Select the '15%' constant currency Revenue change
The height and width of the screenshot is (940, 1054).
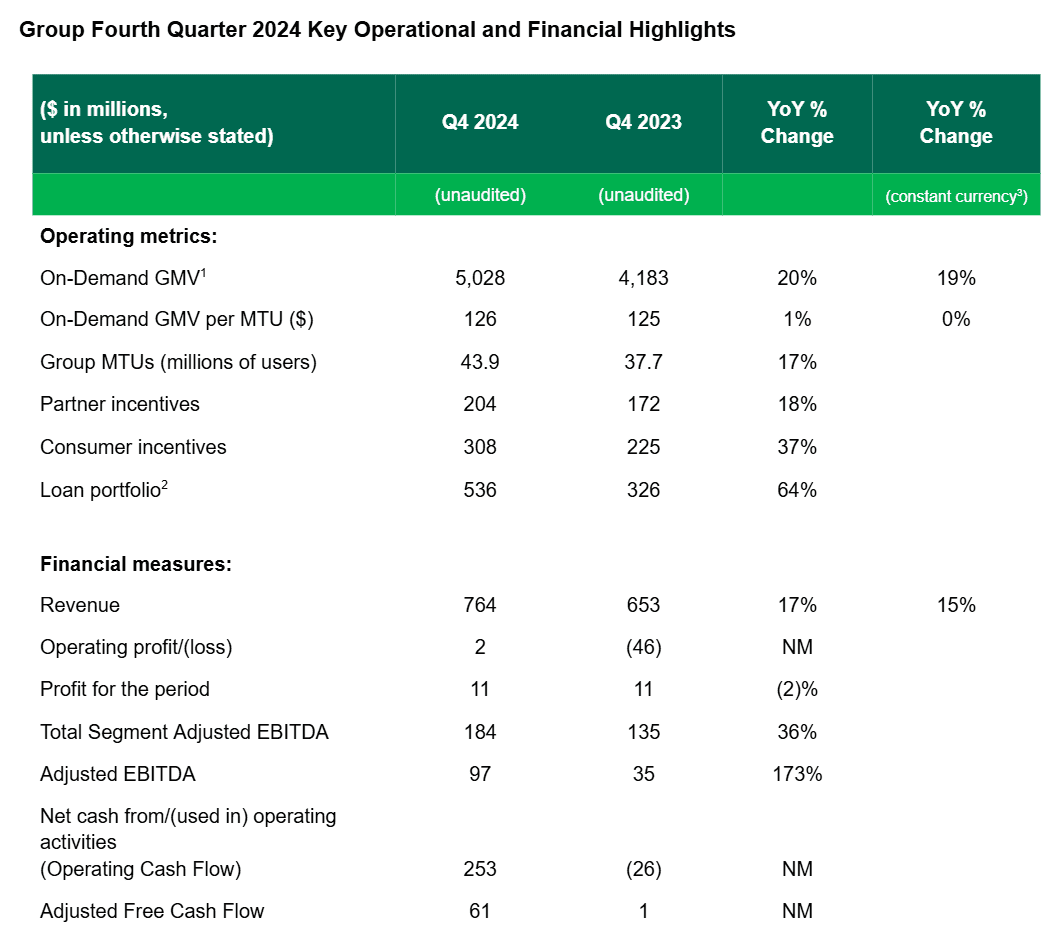(956, 604)
